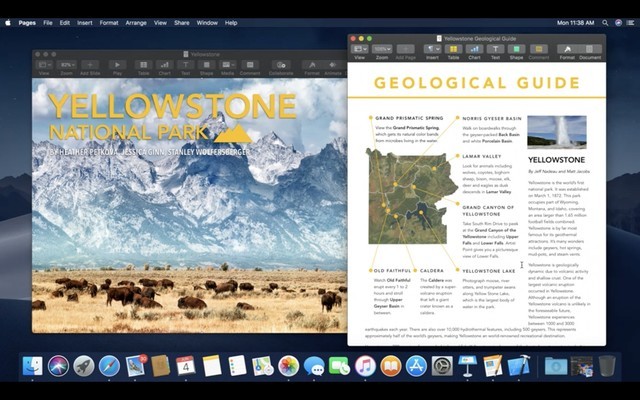Open the Insert dropdown in Geological Guide
The width and height of the screenshot is (640, 400).
[x=432, y=49]
